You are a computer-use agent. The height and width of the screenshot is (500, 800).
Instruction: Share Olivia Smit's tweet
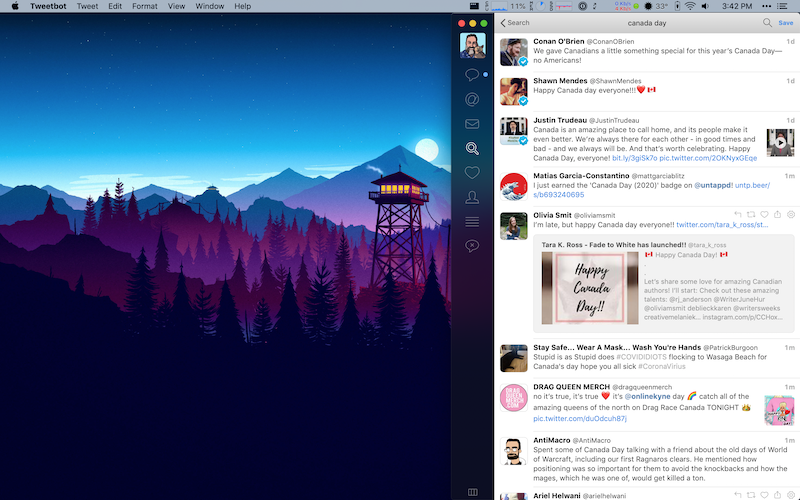pyautogui.click(x=778, y=215)
